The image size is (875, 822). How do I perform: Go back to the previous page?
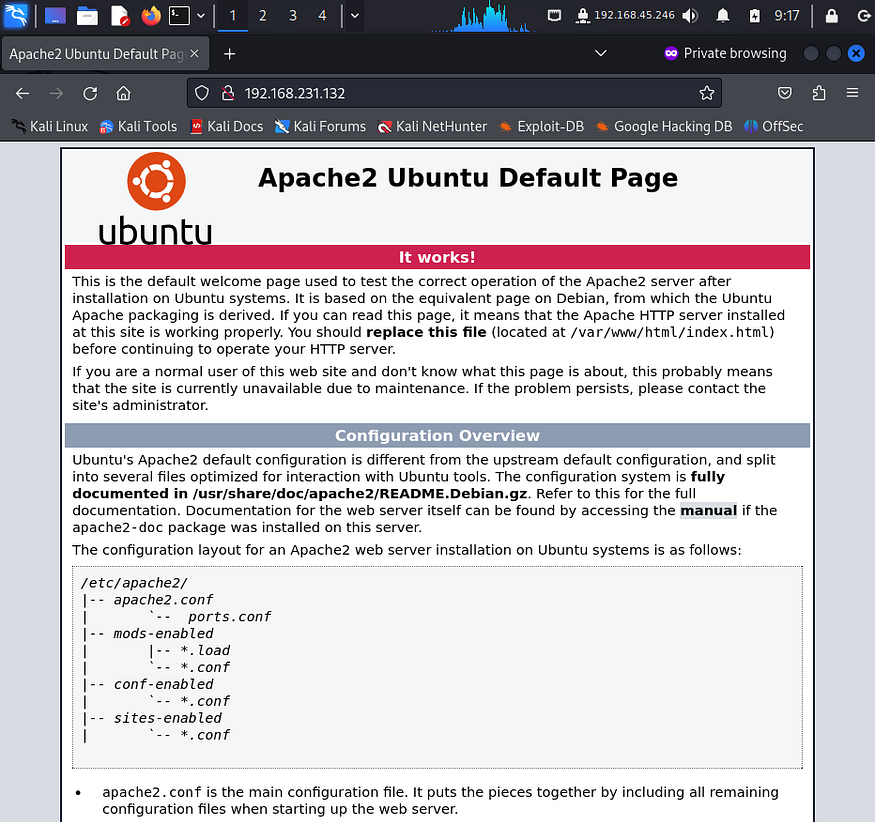coord(22,93)
